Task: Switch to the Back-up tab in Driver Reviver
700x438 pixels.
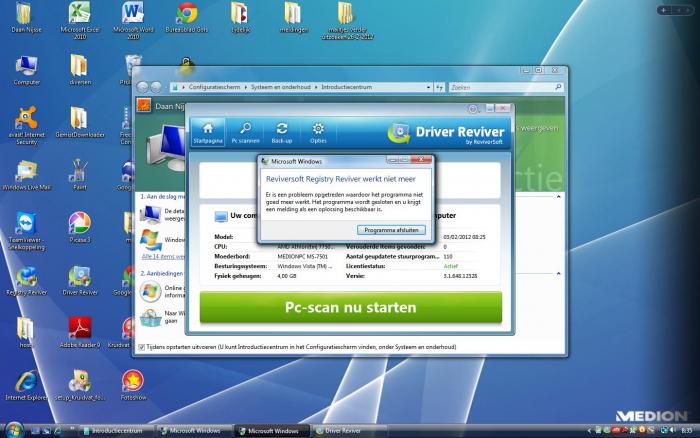Action: pyautogui.click(x=282, y=133)
